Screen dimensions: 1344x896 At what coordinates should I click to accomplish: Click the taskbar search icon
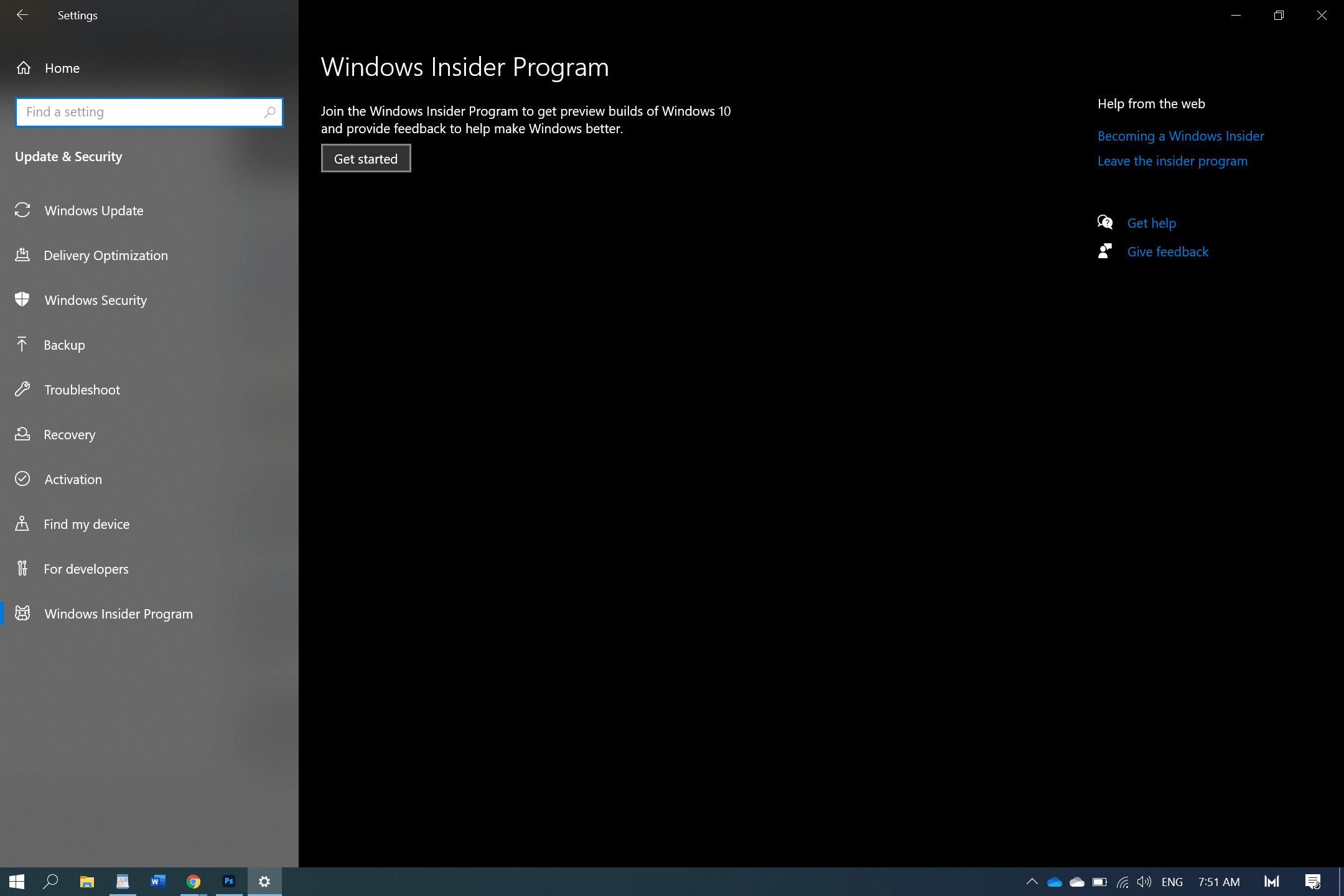[50, 882]
